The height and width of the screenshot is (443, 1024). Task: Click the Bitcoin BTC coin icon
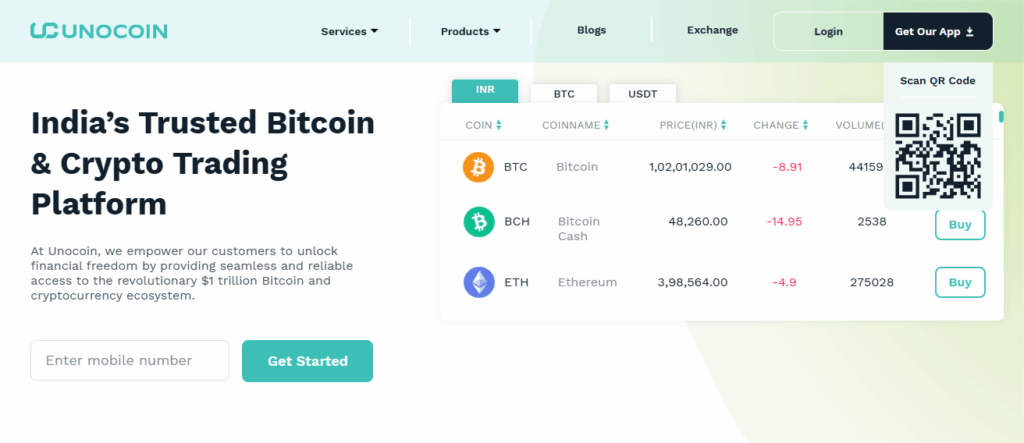[x=478, y=167]
